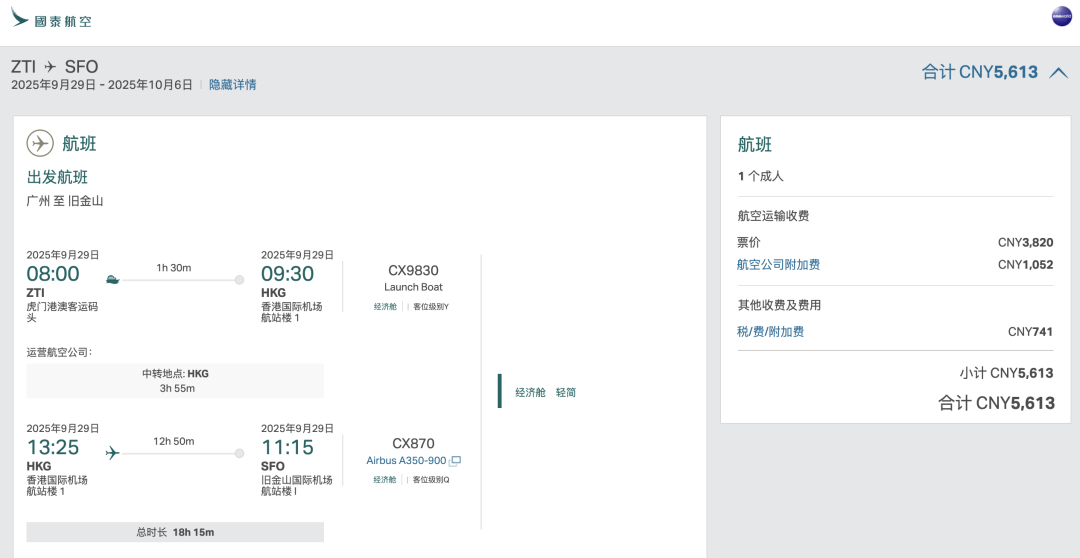Click the CNY1,052 surcharge amount

point(1025,265)
